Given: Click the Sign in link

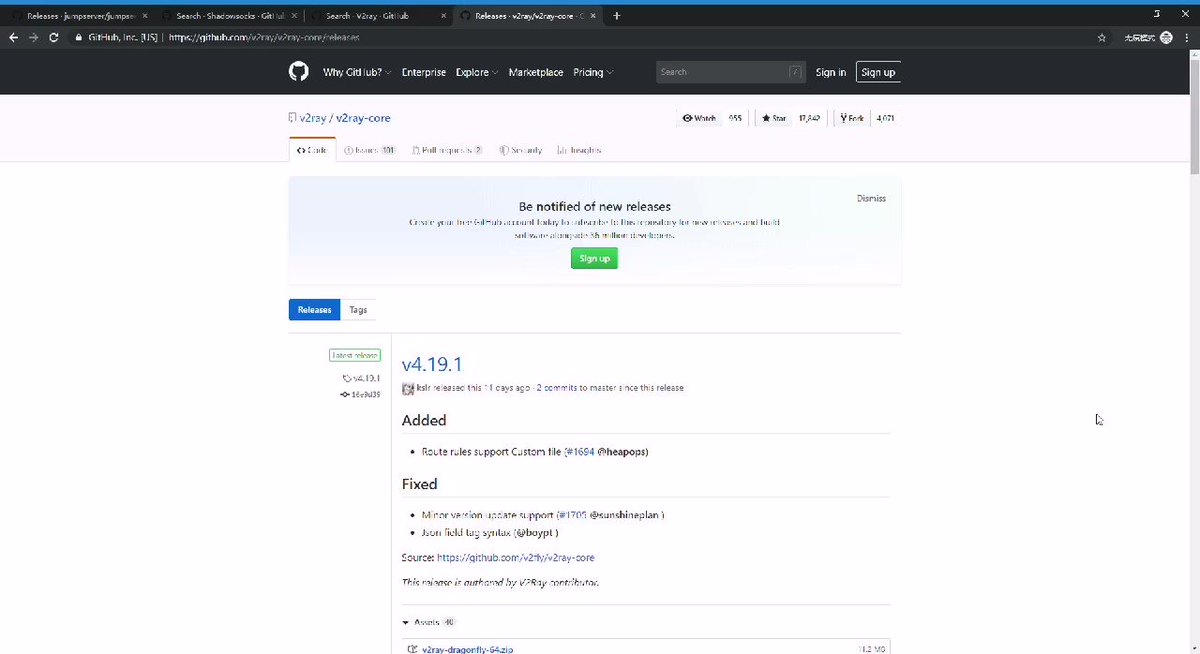Looking at the screenshot, I should [x=830, y=72].
